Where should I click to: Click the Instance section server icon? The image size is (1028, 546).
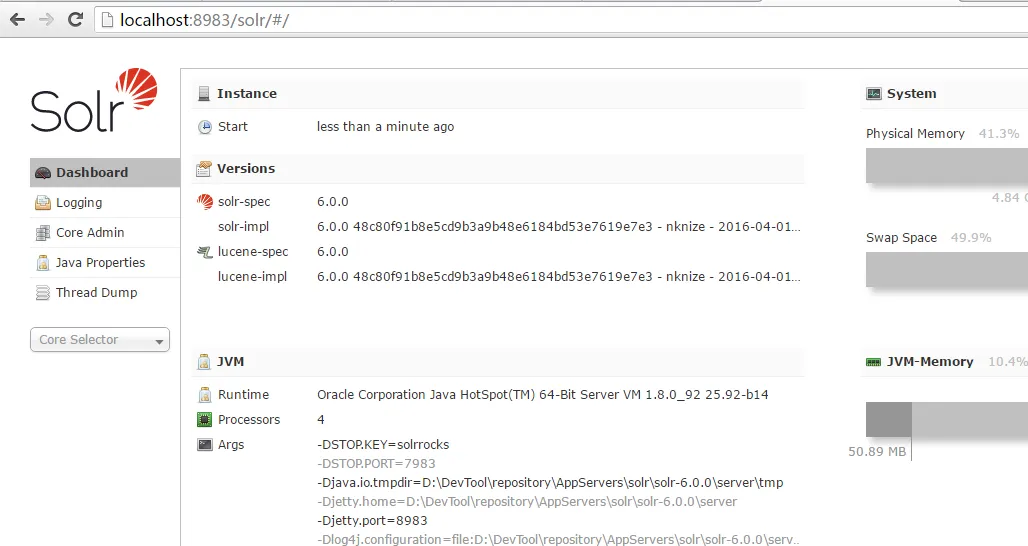pyautogui.click(x=204, y=94)
